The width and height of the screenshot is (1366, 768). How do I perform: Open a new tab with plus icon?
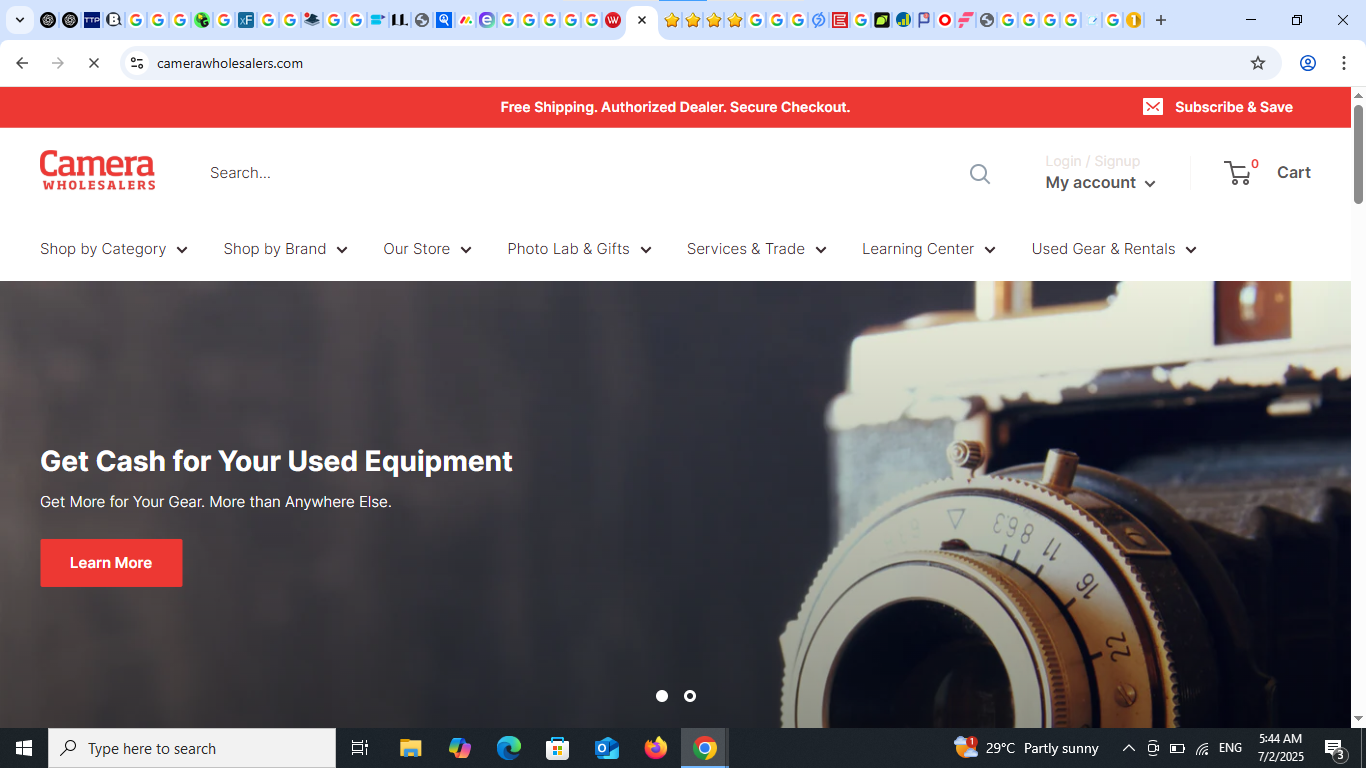[1160, 20]
